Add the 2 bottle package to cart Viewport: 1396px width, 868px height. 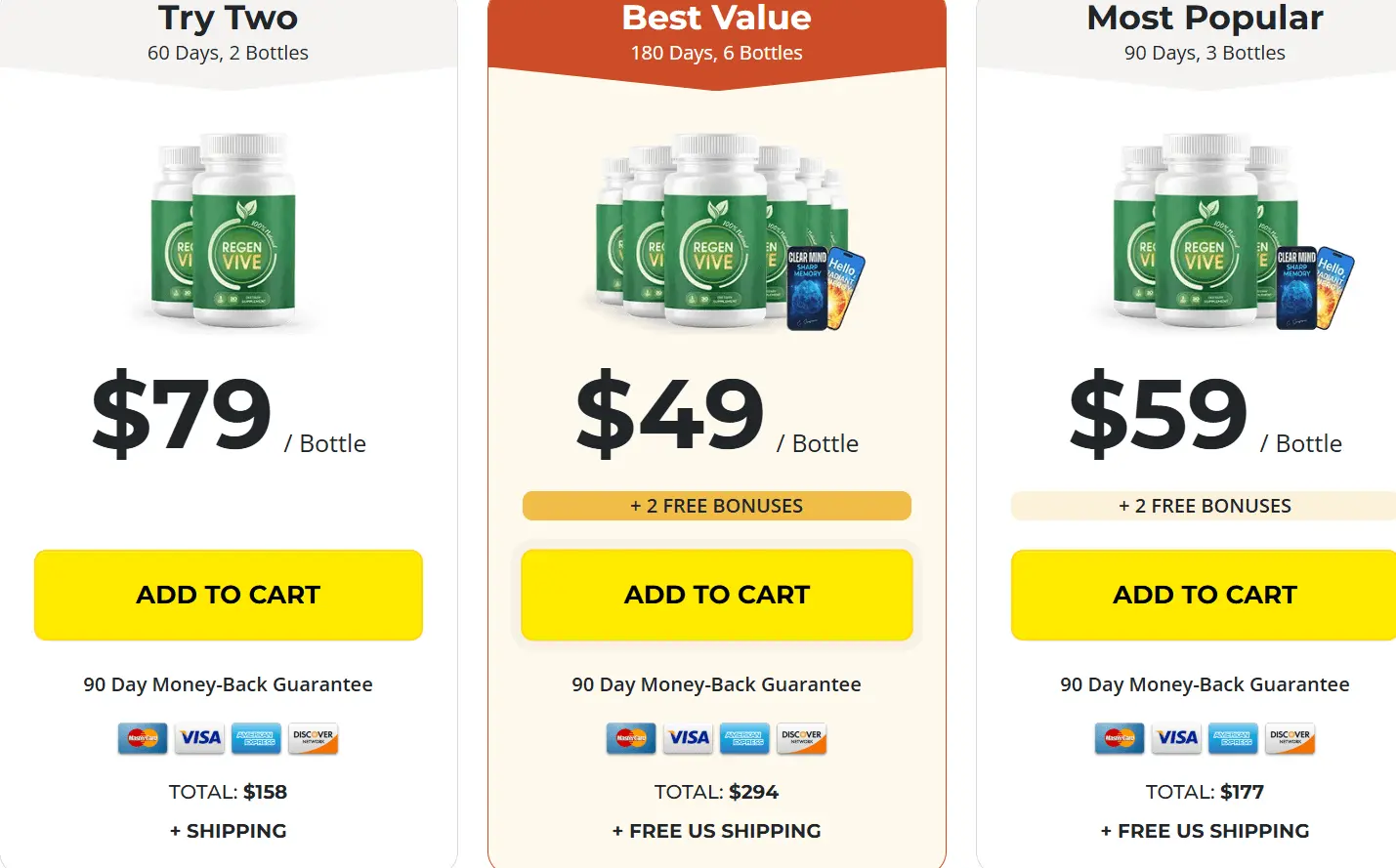click(x=229, y=595)
